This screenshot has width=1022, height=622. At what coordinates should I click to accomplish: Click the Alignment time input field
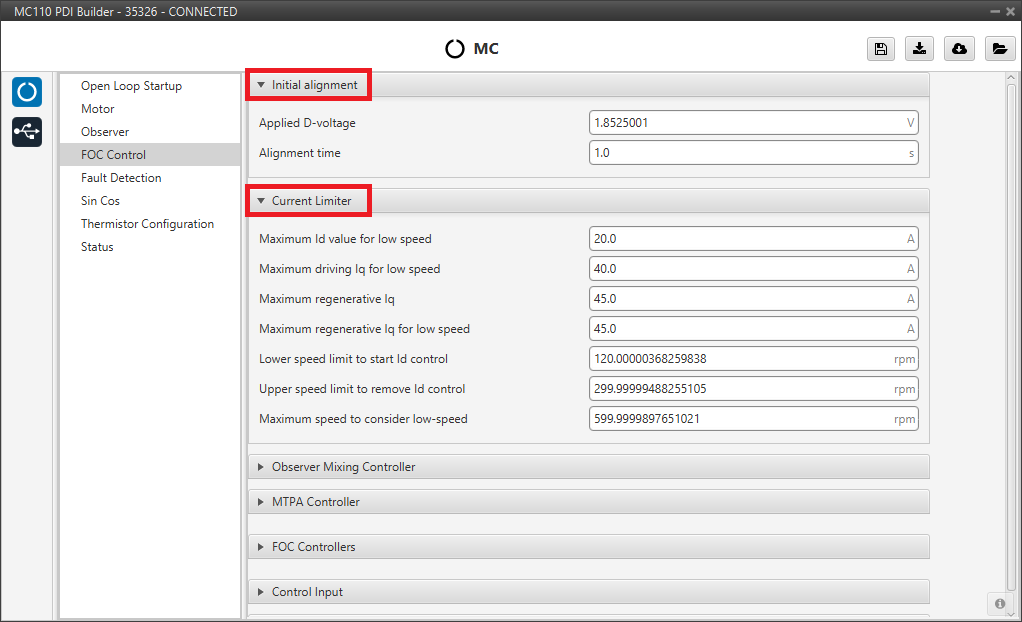(745, 153)
